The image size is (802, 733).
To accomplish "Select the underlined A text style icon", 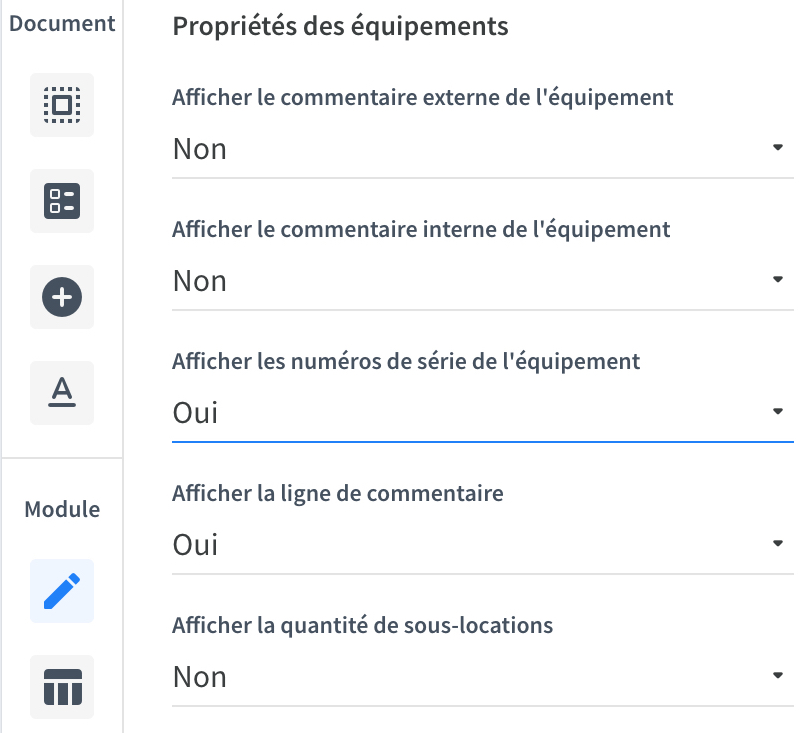I will pyautogui.click(x=62, y=393).
